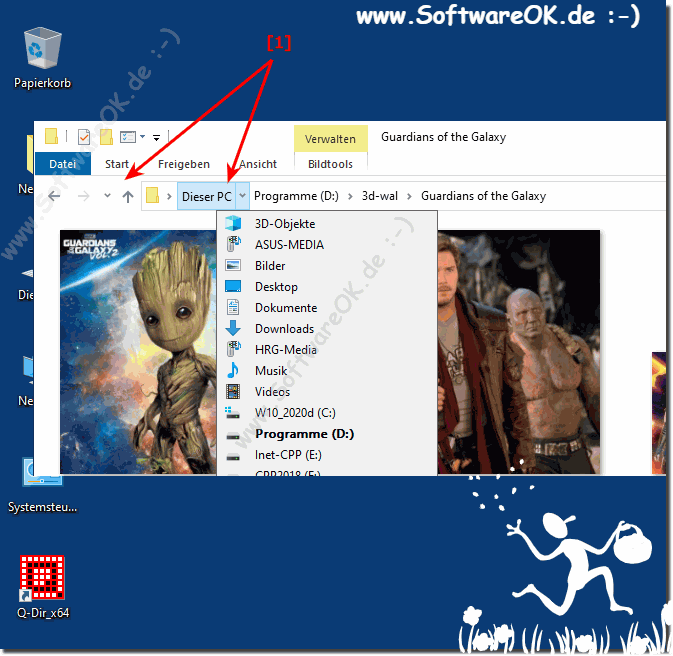Screen dimensions: 673x656
Task: Click the Forward arrow in Explorer
Action: point(84,196)
